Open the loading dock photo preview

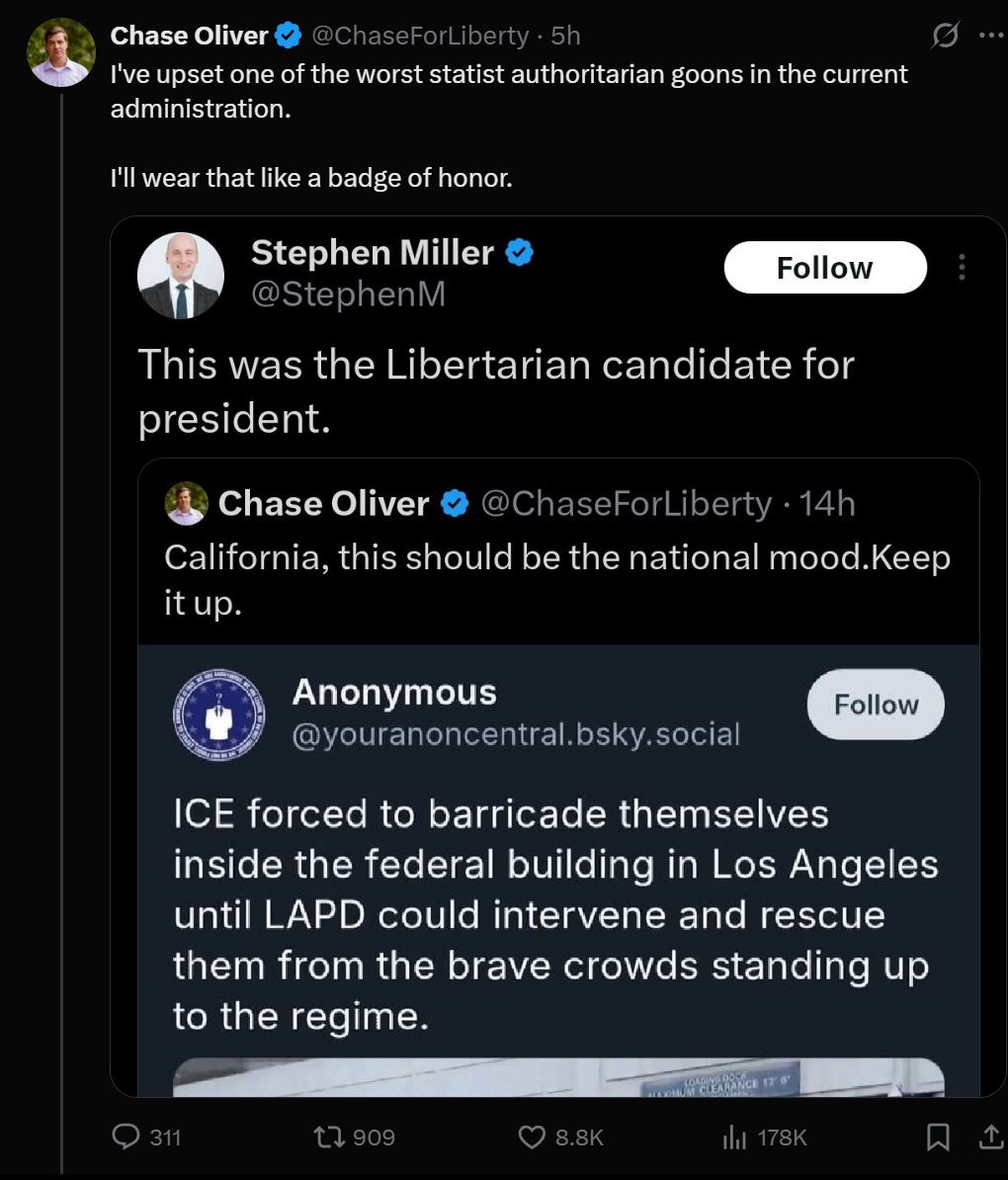coord(558,1078)
